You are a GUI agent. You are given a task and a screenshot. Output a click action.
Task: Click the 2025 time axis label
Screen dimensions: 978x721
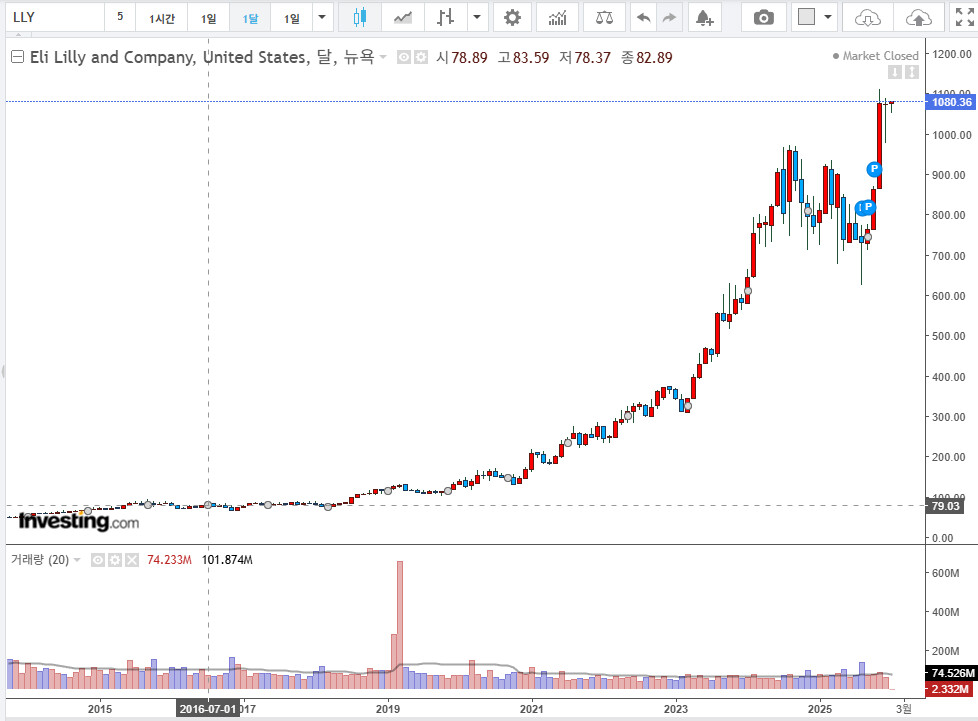[x=819, y=709]
